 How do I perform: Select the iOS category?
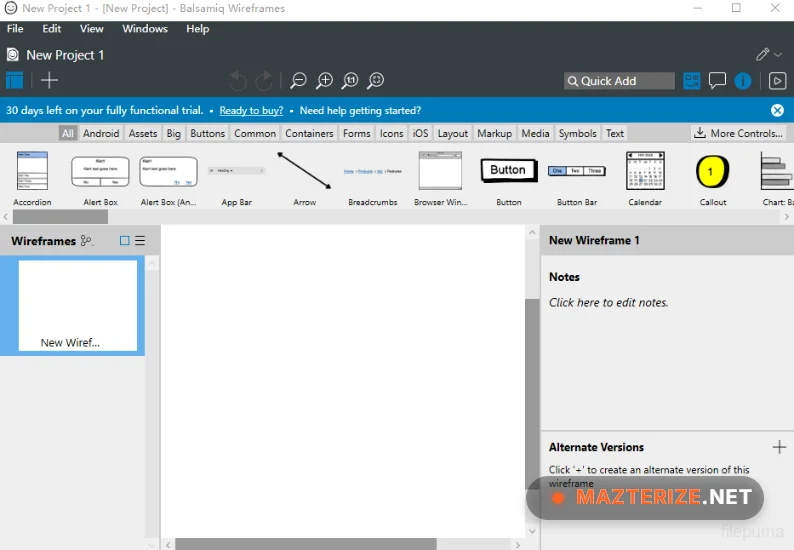pos(420,133)
